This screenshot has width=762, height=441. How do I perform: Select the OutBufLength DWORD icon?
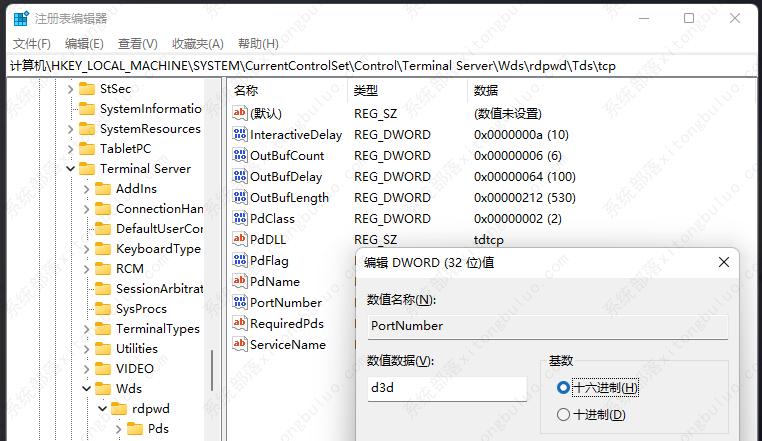239,197
